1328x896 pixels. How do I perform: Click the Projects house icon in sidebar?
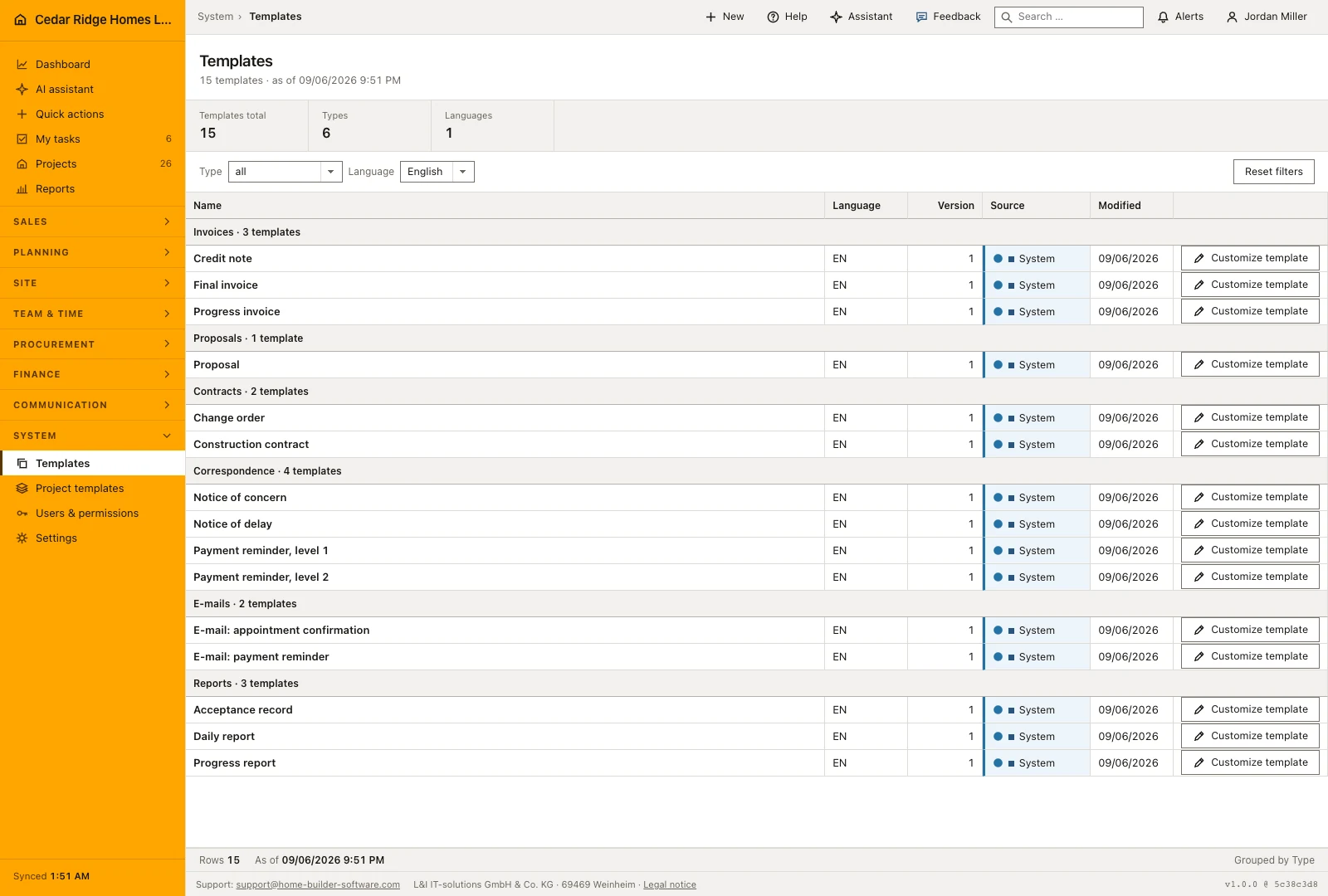(22, 164)
